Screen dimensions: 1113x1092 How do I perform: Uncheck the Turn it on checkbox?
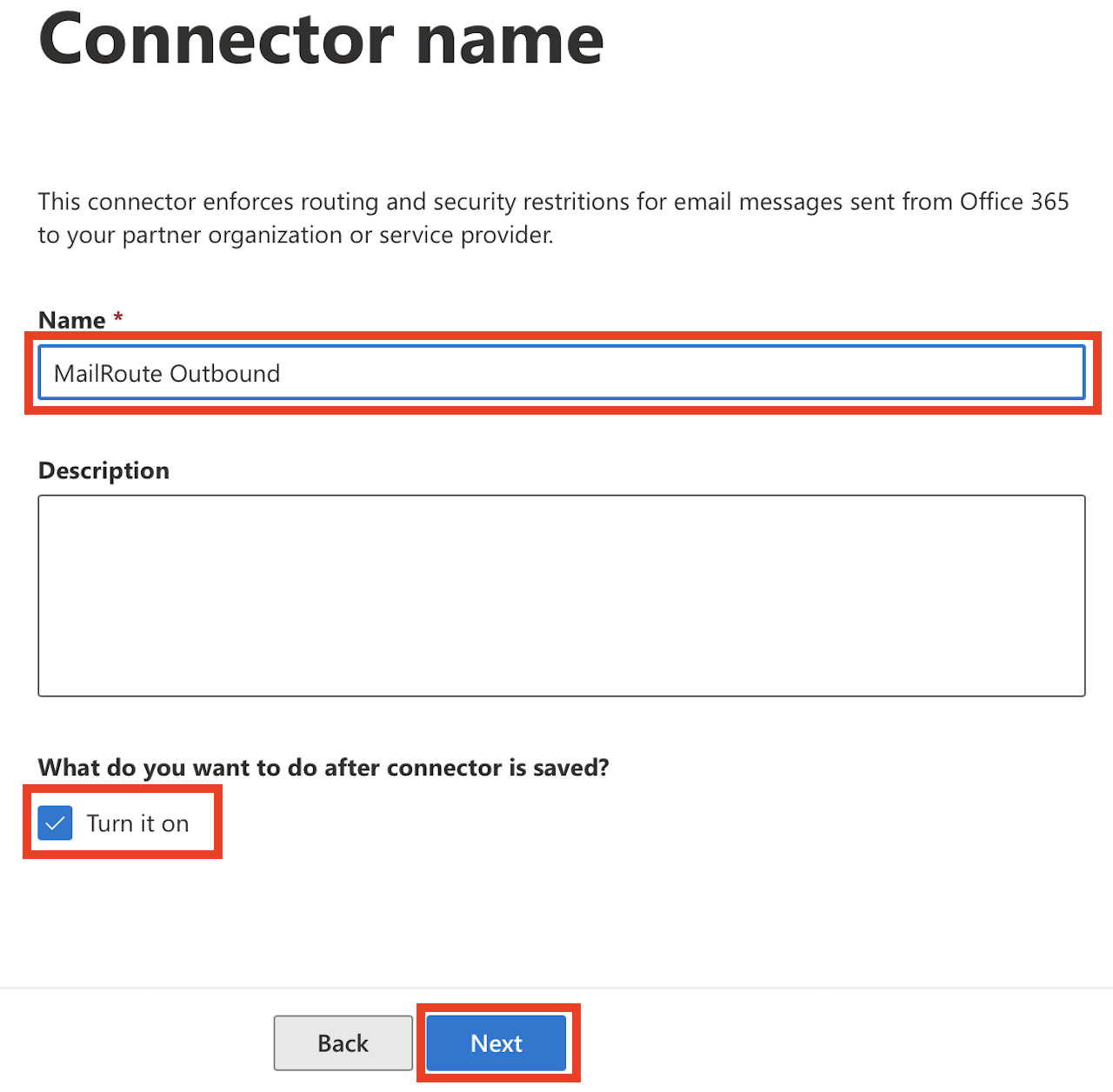55,822
